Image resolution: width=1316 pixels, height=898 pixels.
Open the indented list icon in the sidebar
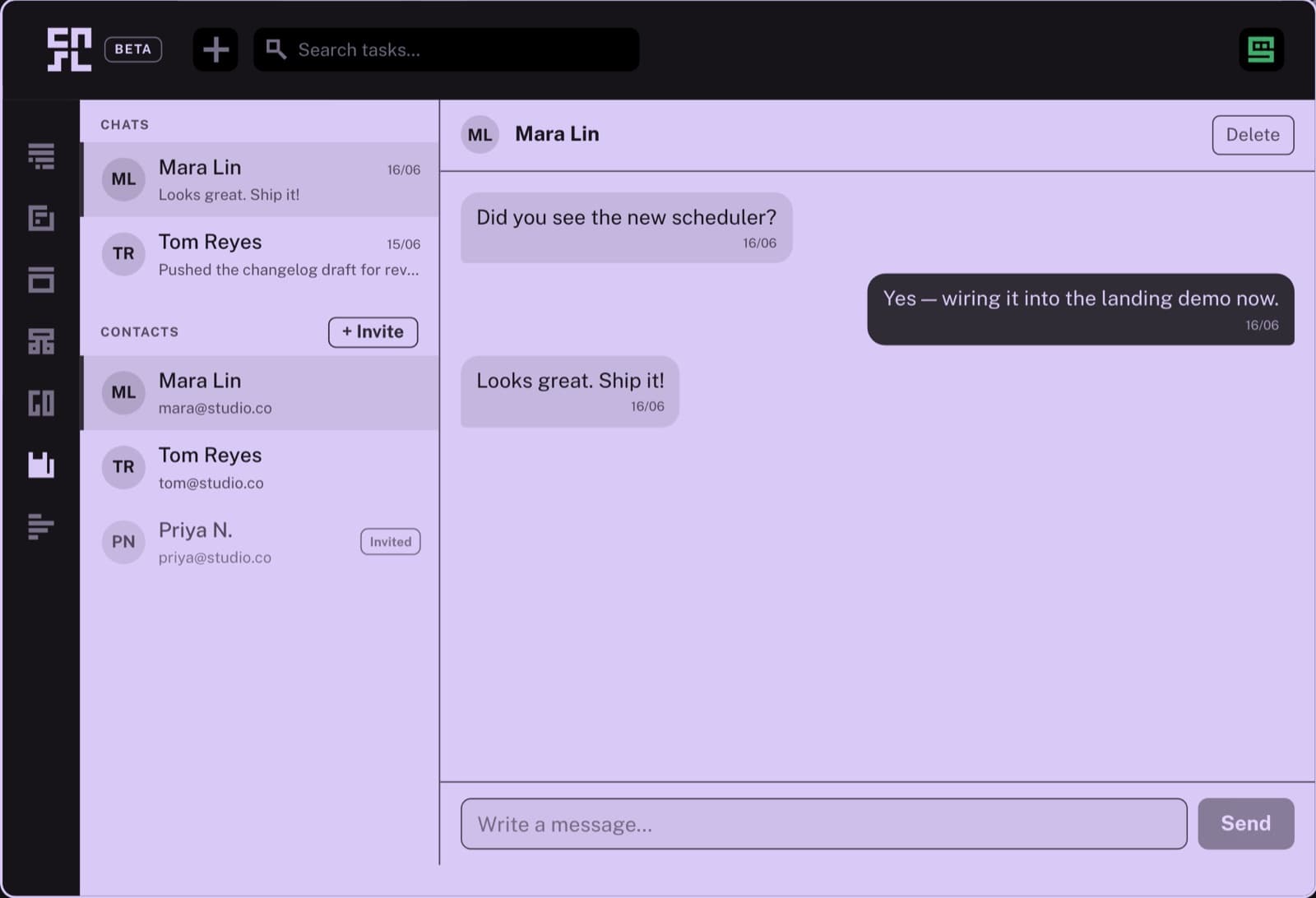(x=41, y=155)
